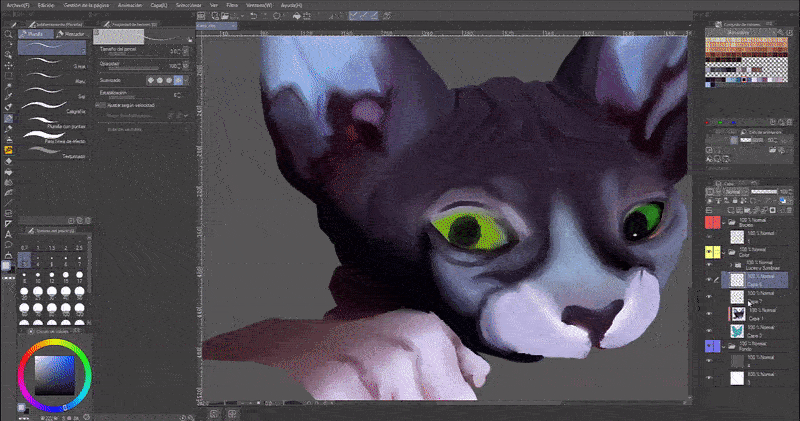
Task: Collapse the Color layer folder
Action: pyautogui.click(x=724, y=252)
